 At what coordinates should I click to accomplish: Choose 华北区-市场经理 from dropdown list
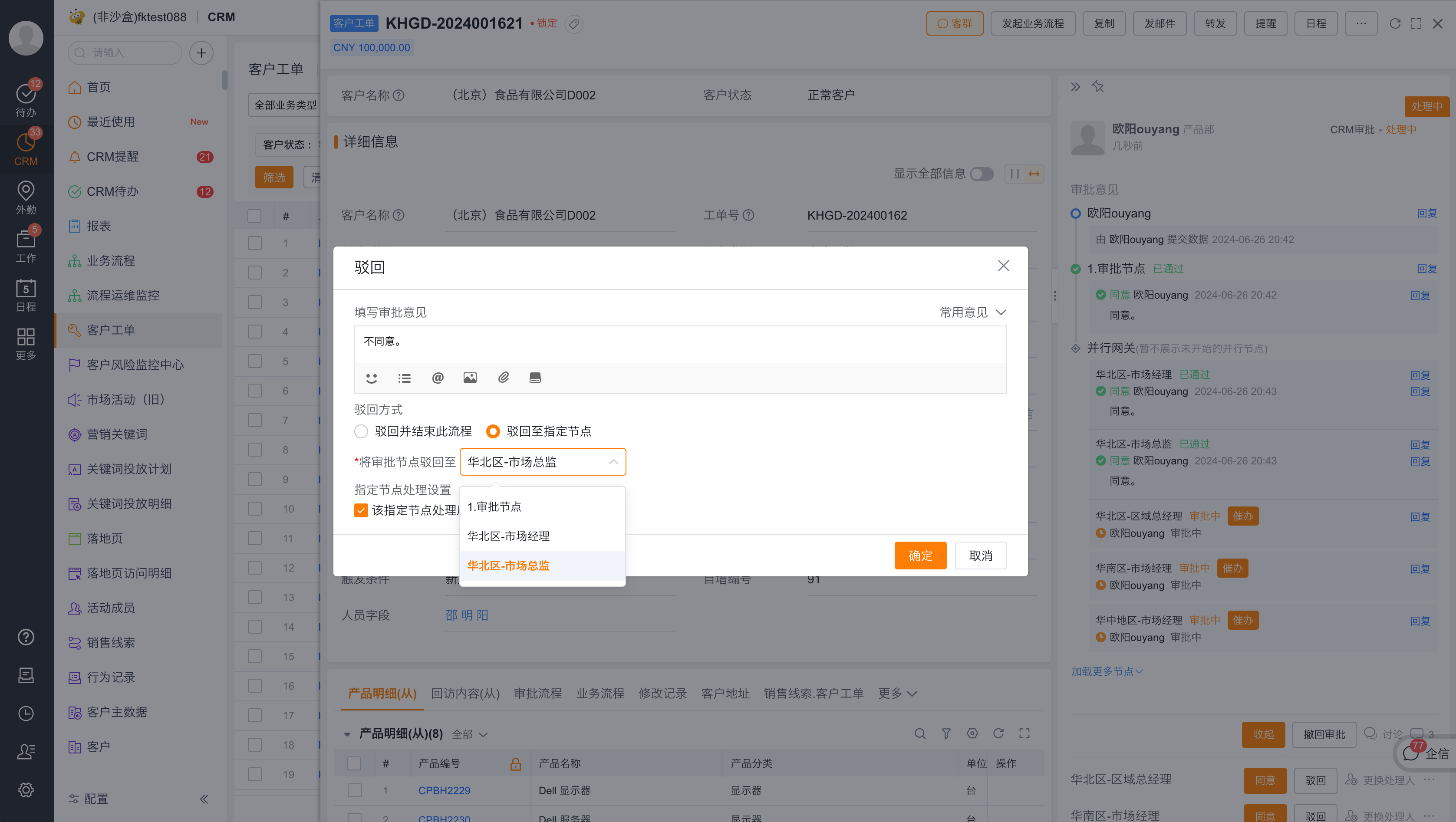(508, 536)
